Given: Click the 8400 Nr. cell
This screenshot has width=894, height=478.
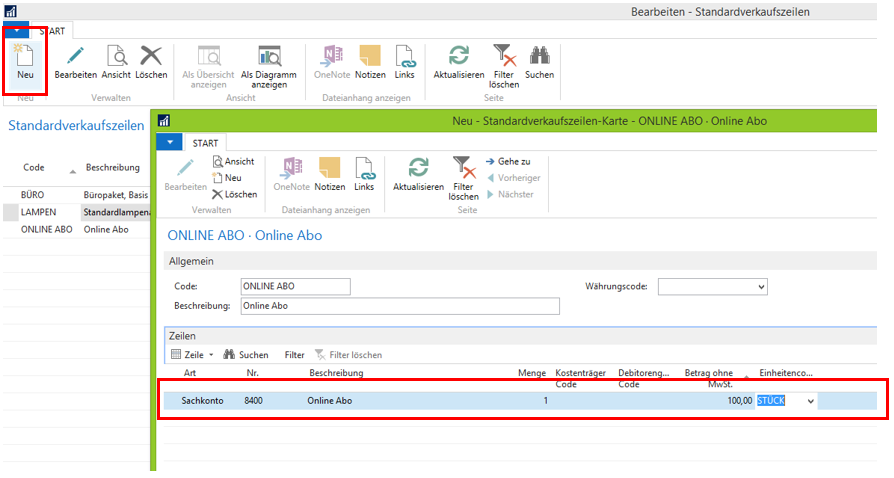Looking at the screenshot, I should [254, 401].
